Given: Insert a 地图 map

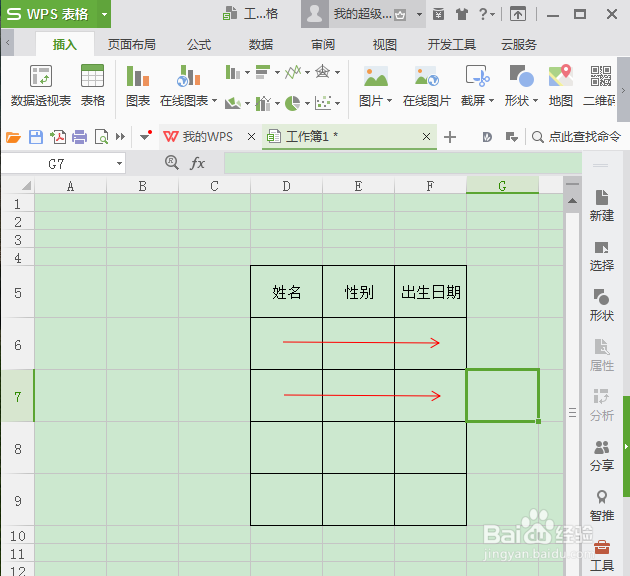Looking at the screenshot, I should click(x=560, y=86).
